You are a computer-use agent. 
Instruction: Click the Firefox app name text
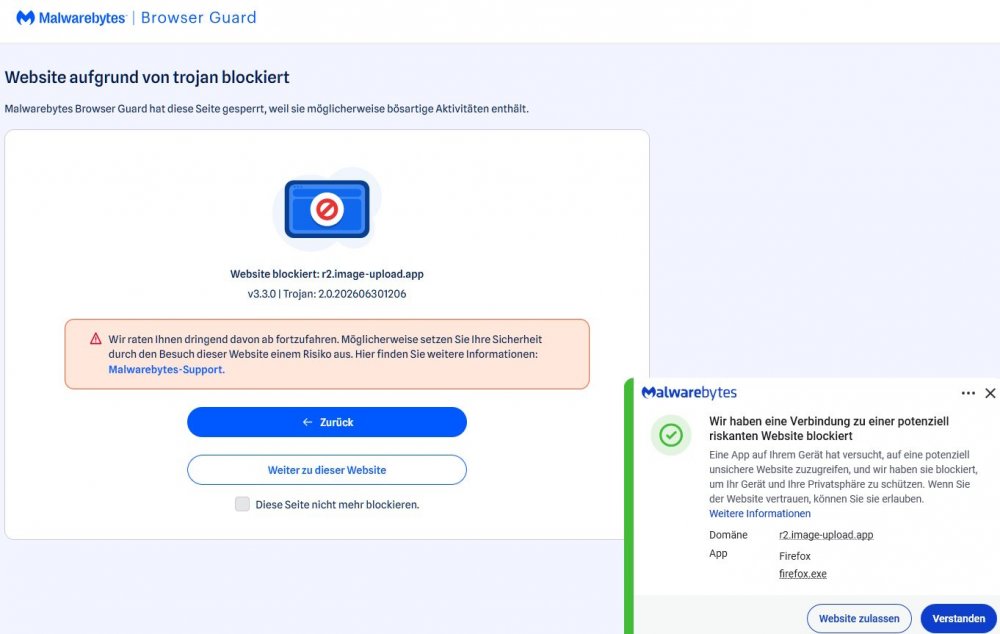pos(795,556)
